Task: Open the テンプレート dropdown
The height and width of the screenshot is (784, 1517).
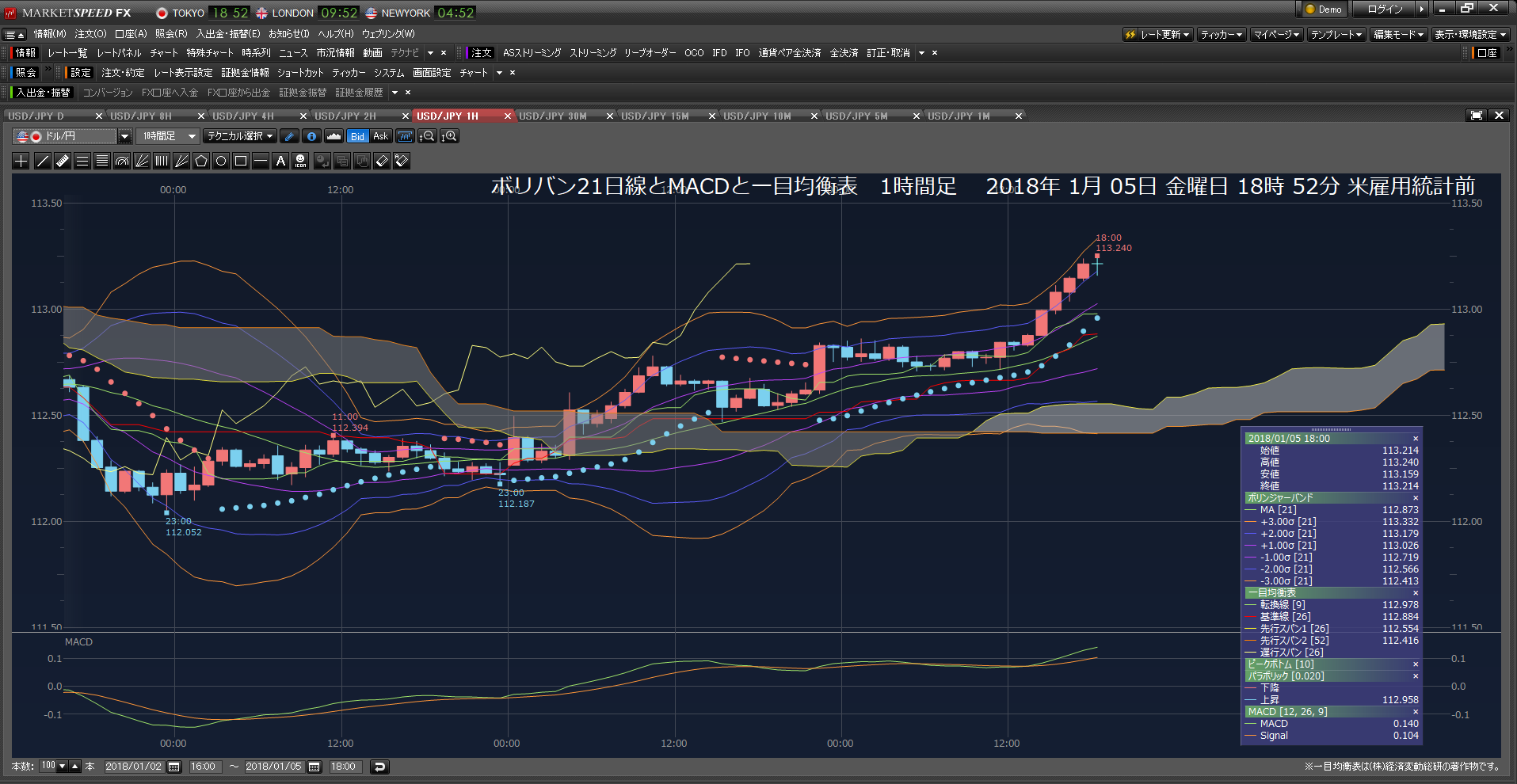Action: click(1336, 34)
